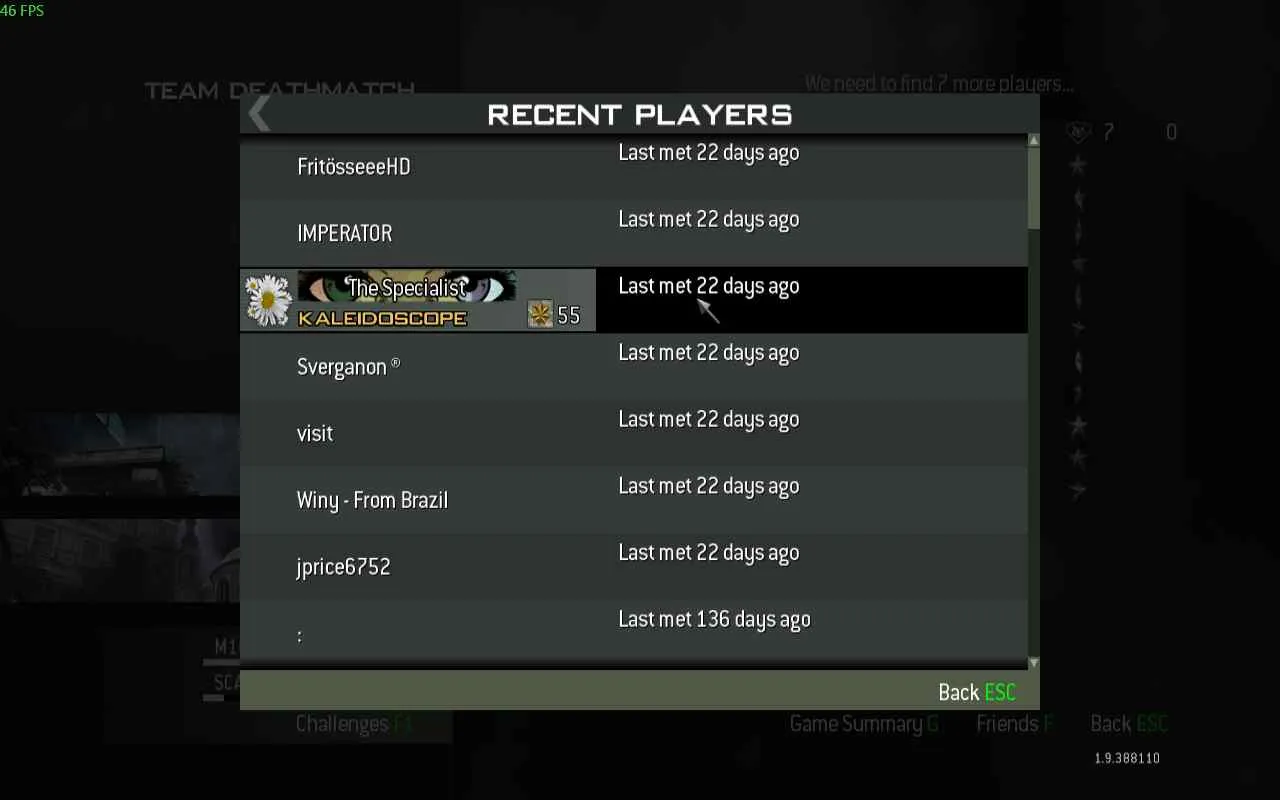Image resolution: width=1280 pixels, height=800 pixels.
Task: Select Winy - From Brazil
Action: coord(633,500)
